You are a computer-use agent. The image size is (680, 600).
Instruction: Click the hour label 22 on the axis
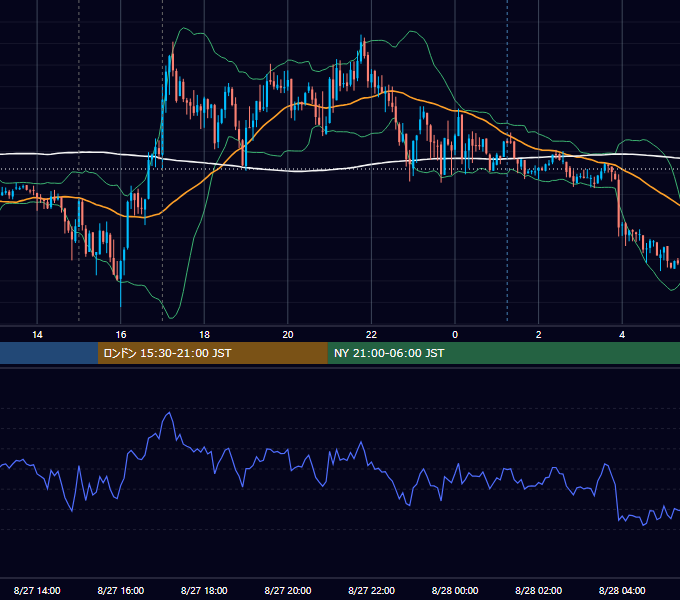tap(371, 335)
